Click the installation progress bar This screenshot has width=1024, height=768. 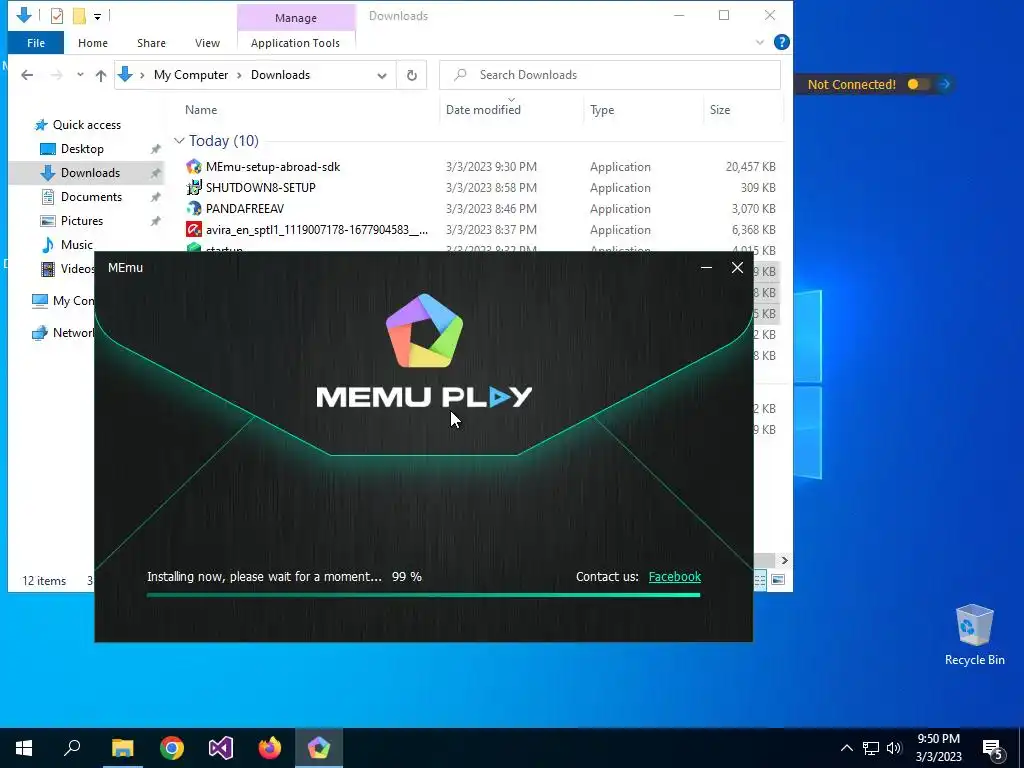coord(423,595)
